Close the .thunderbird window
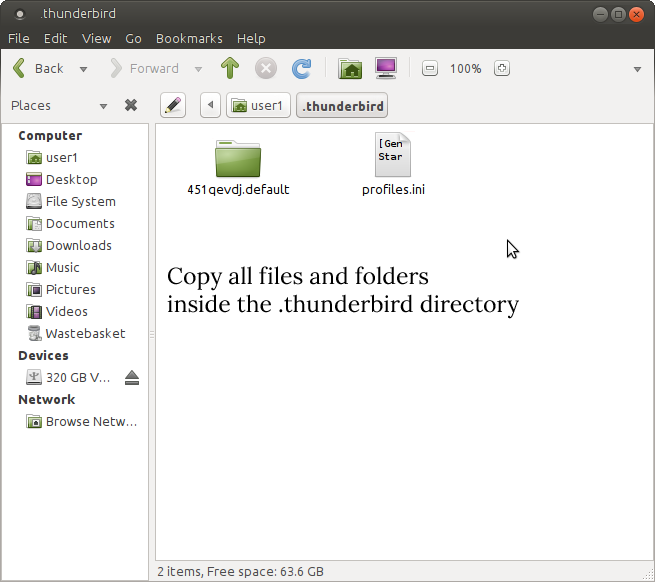 pos(636,15)
